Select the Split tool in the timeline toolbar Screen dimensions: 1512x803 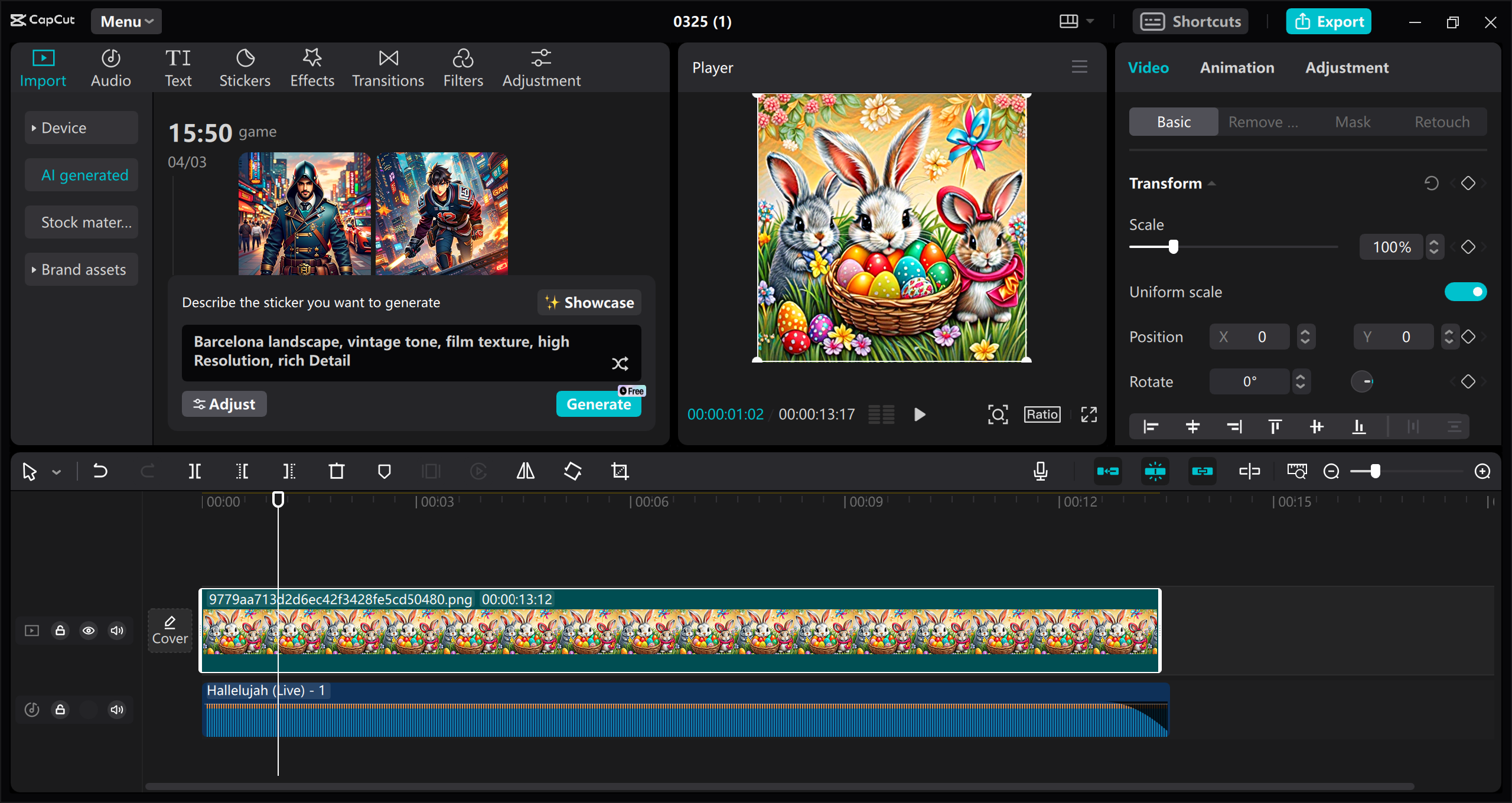point(195,471)
